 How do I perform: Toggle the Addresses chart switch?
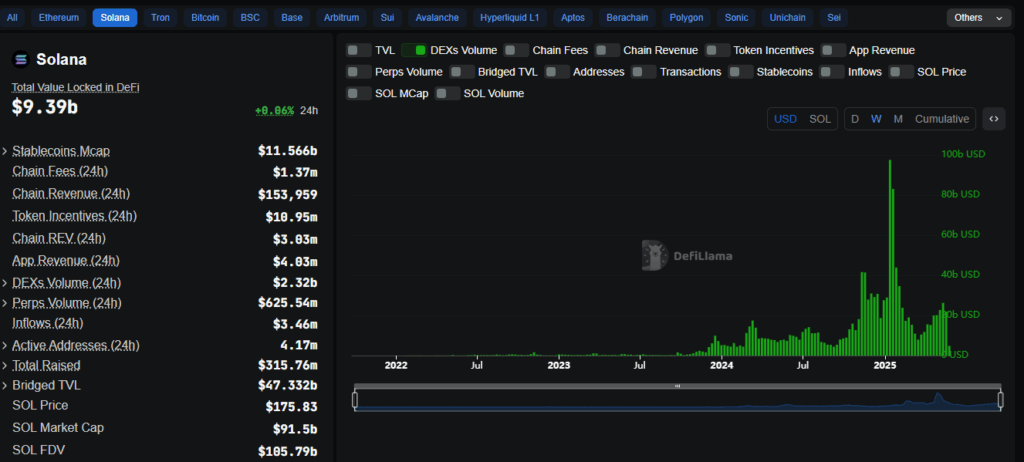(557, 72)
